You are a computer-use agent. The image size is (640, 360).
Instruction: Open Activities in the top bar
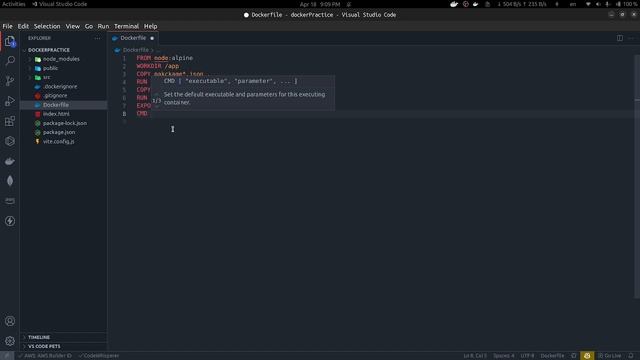point(13,4)
